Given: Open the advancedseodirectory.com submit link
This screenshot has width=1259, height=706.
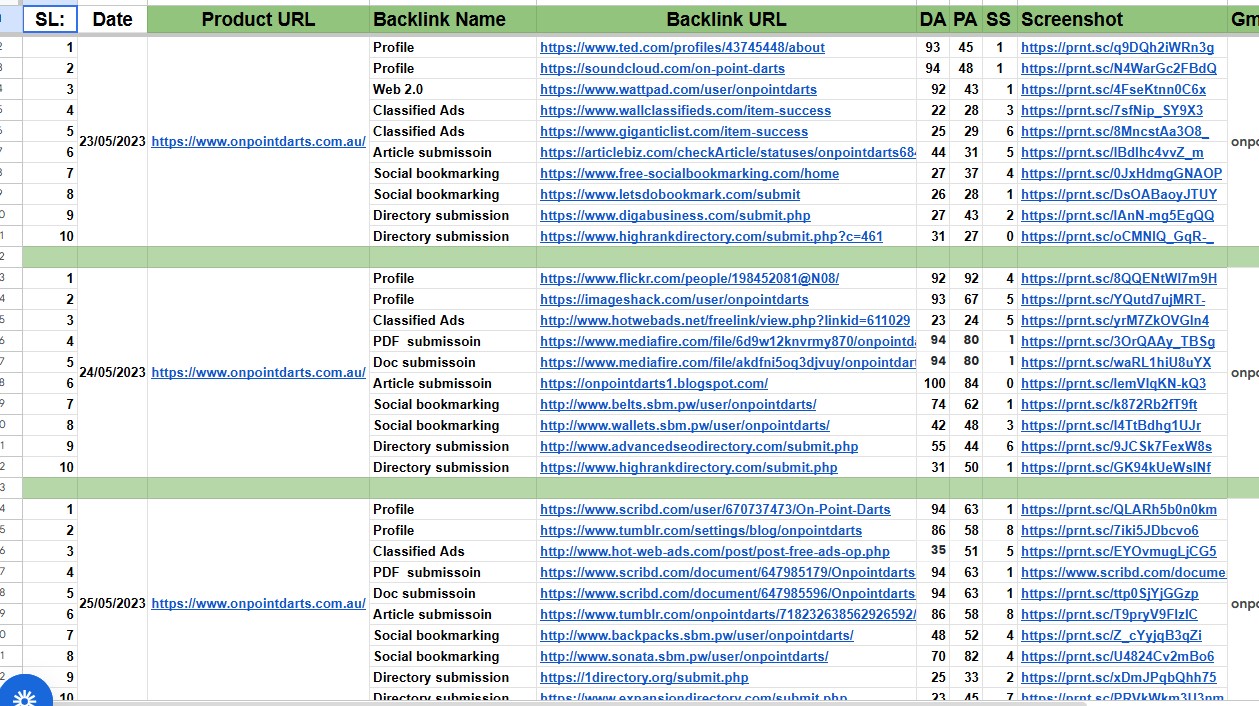Looking at the screenshot, I should click(699, 446).
